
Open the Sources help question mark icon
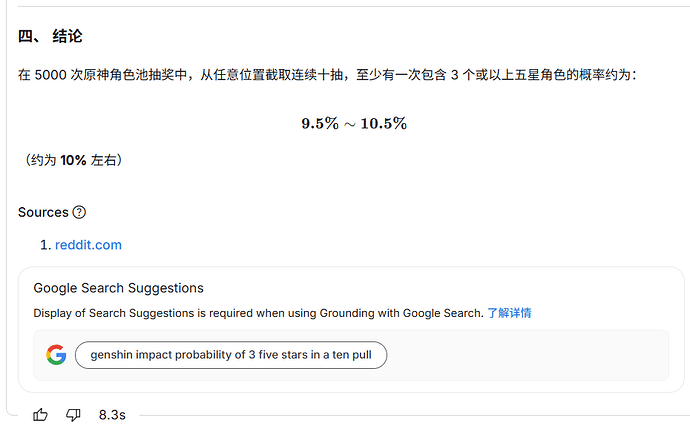tap(79, 212)
